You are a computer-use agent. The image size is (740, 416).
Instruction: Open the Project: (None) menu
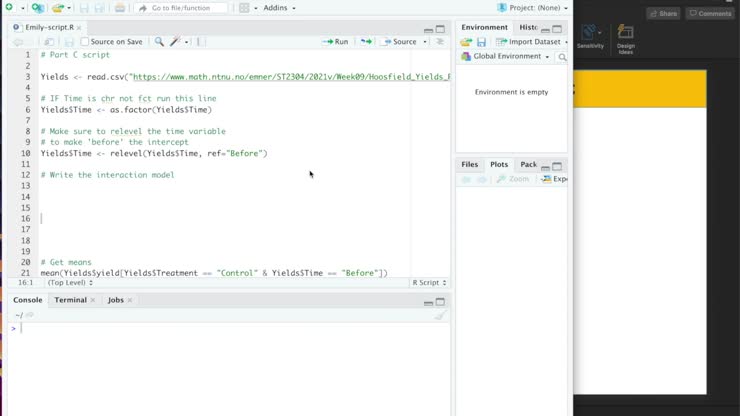[x=532, y=8]
